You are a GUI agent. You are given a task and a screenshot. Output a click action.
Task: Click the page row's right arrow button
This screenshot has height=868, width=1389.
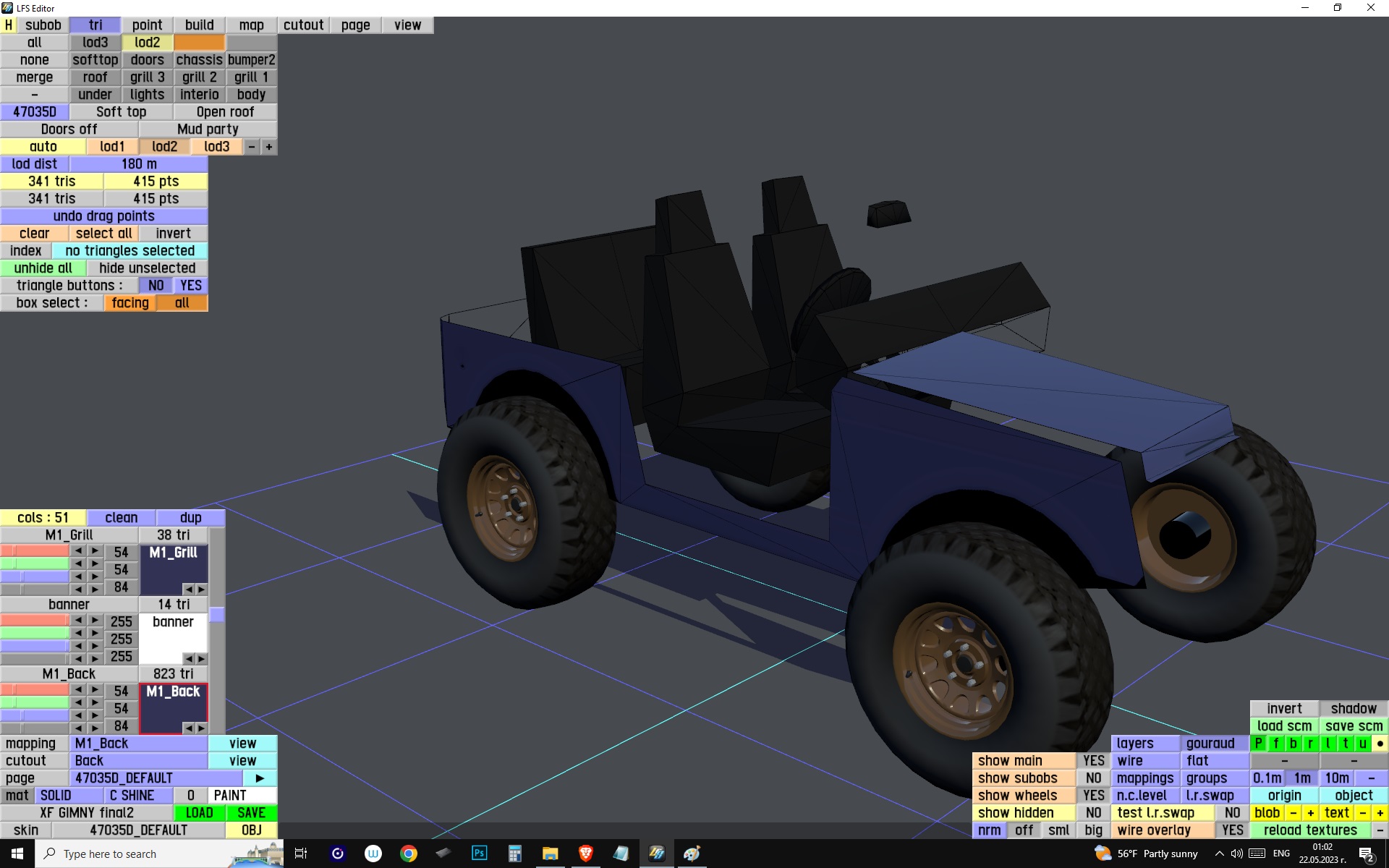[260, 778]
